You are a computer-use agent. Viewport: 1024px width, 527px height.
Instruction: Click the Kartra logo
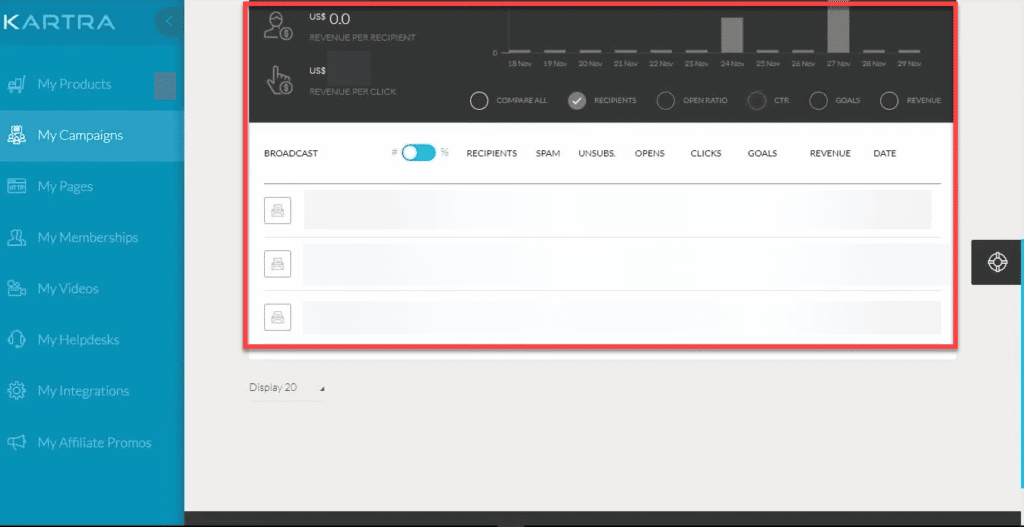pos(59,22)
